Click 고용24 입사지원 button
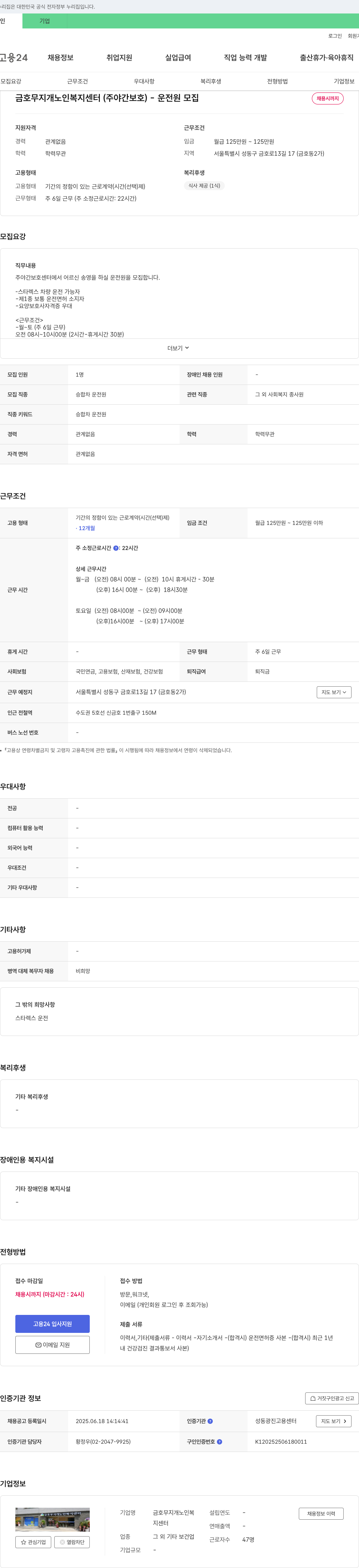 tap(52, 1324)
